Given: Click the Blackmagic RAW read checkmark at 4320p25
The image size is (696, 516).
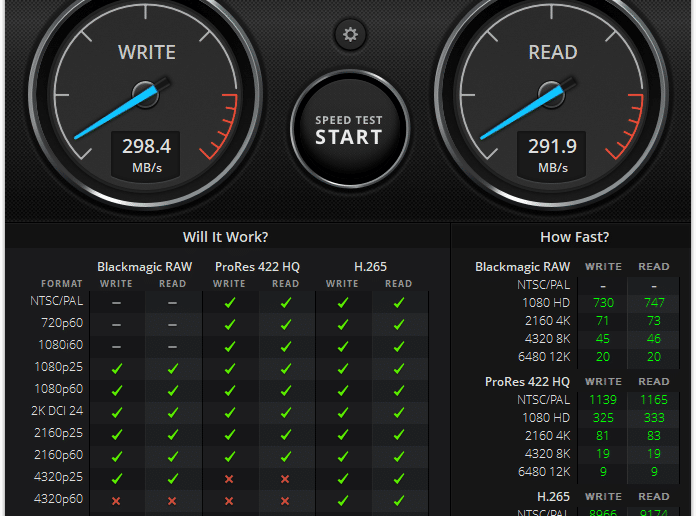Looking at the screenshot, I should [173, 478].
